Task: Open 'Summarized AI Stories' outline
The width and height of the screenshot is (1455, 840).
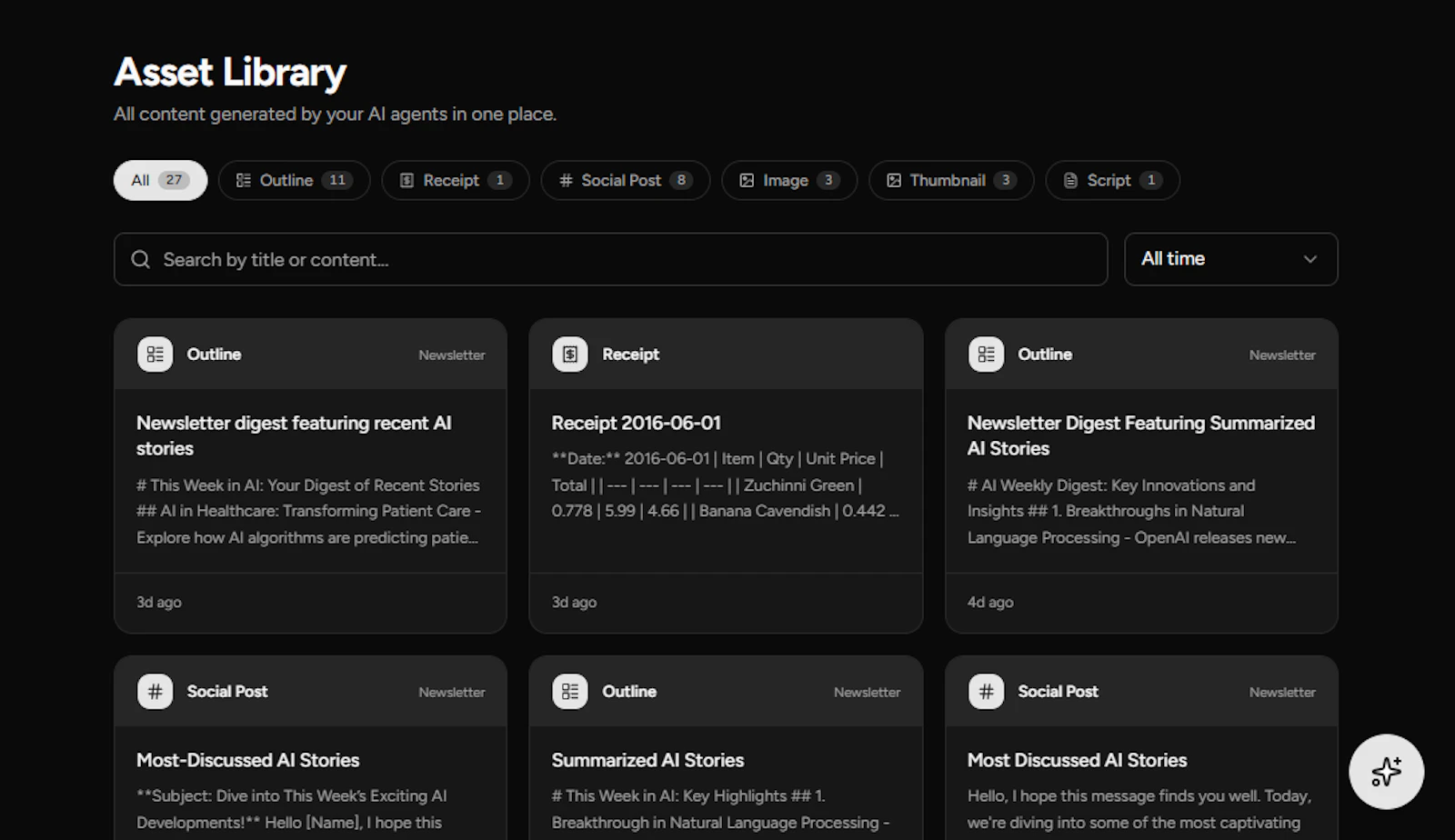Action: (x=726, y=748)
